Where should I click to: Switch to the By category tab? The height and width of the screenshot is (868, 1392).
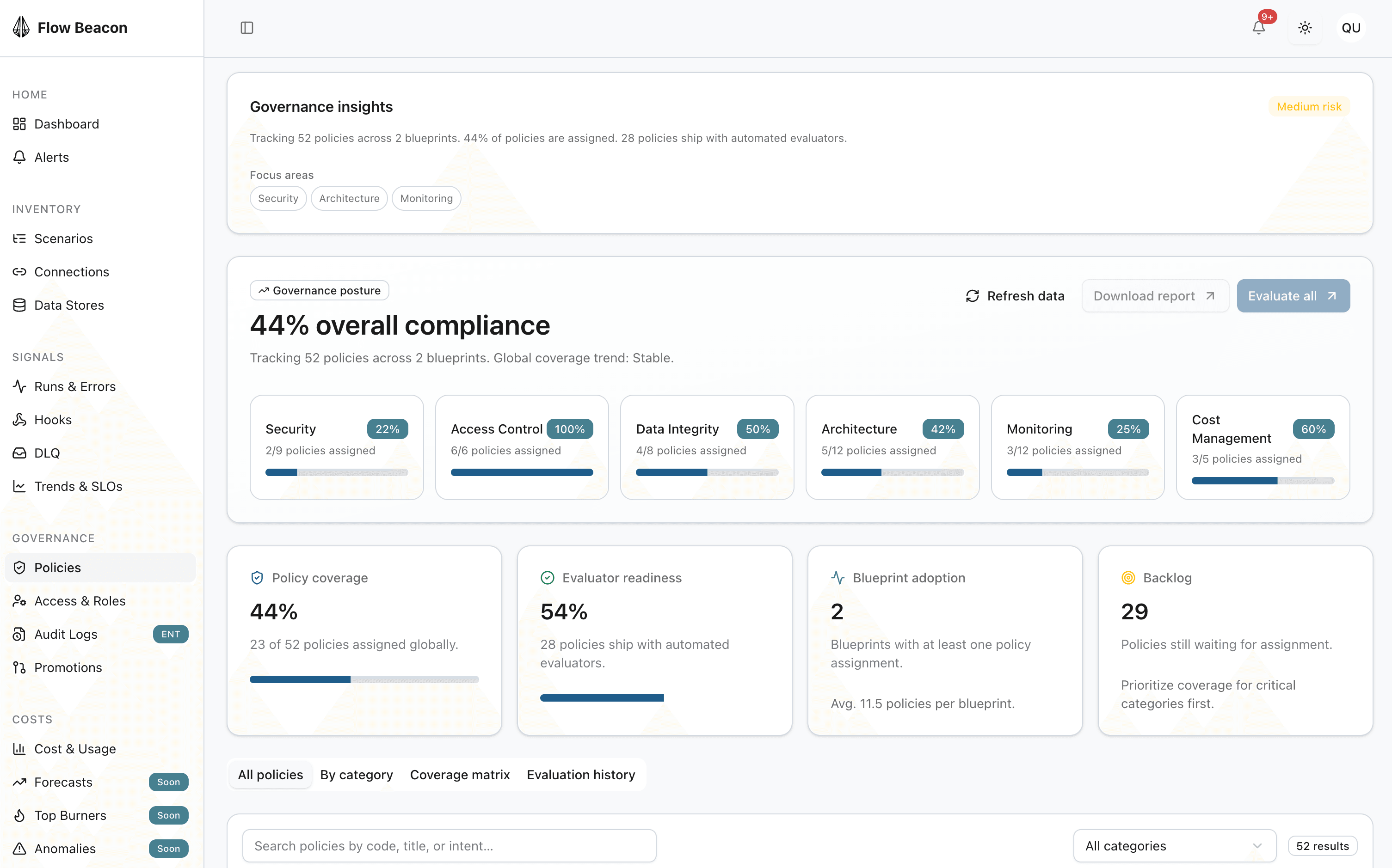click(x=356, y=775)
